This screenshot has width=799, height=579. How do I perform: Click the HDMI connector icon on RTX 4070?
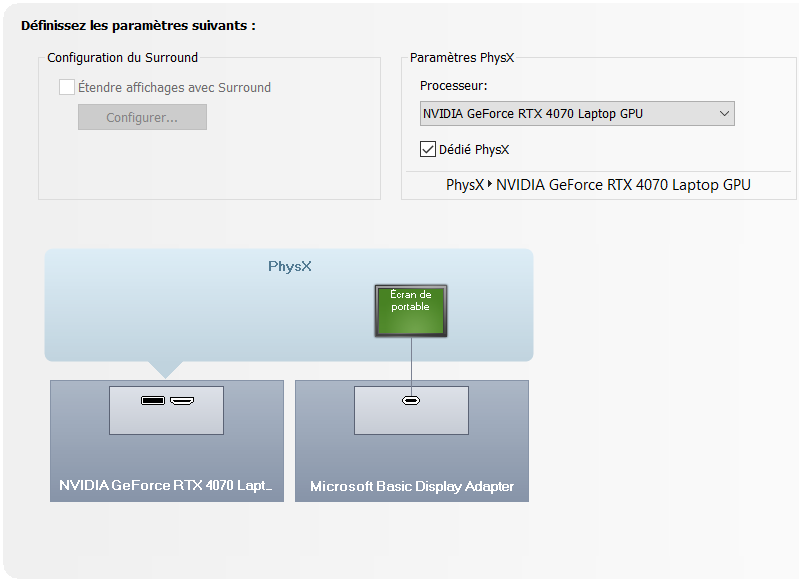point(182,401)
